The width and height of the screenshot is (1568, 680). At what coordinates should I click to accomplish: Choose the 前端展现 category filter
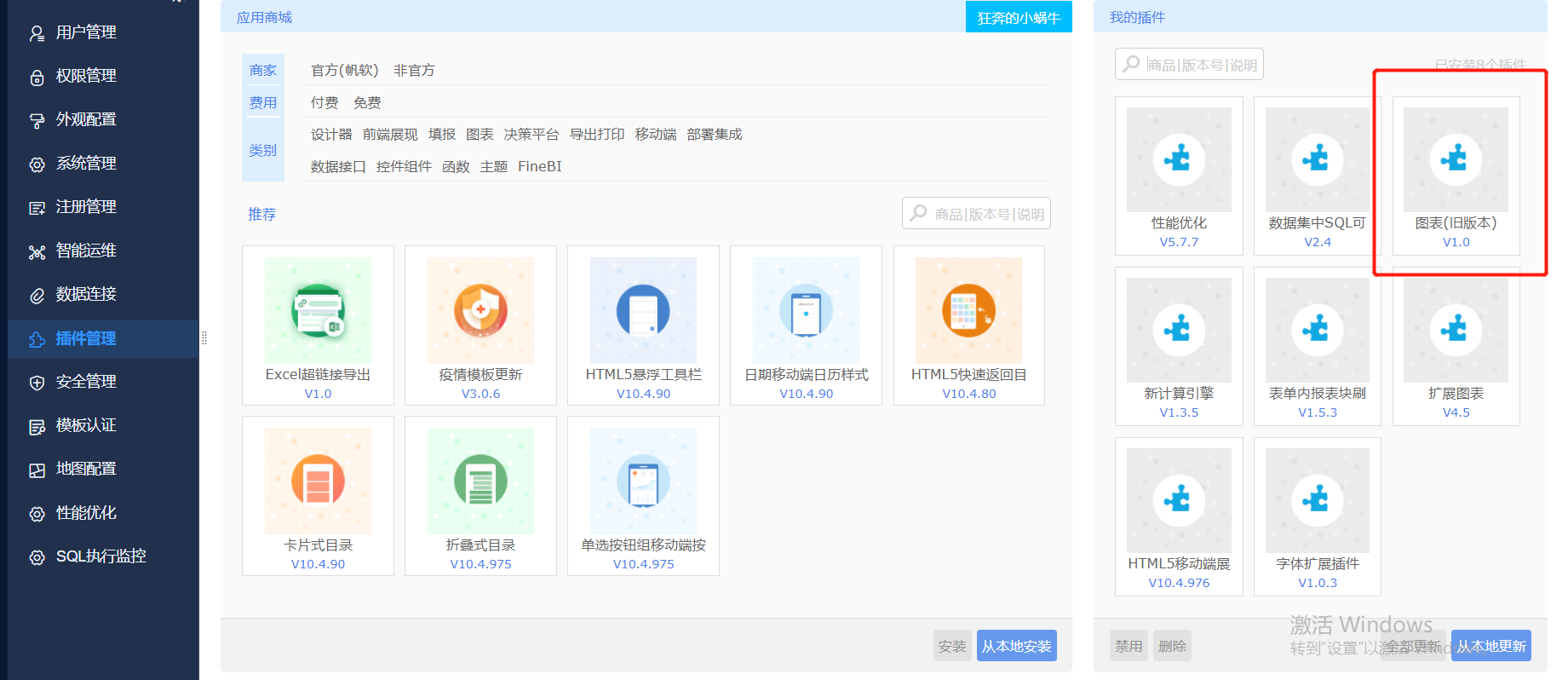(390, 134)
